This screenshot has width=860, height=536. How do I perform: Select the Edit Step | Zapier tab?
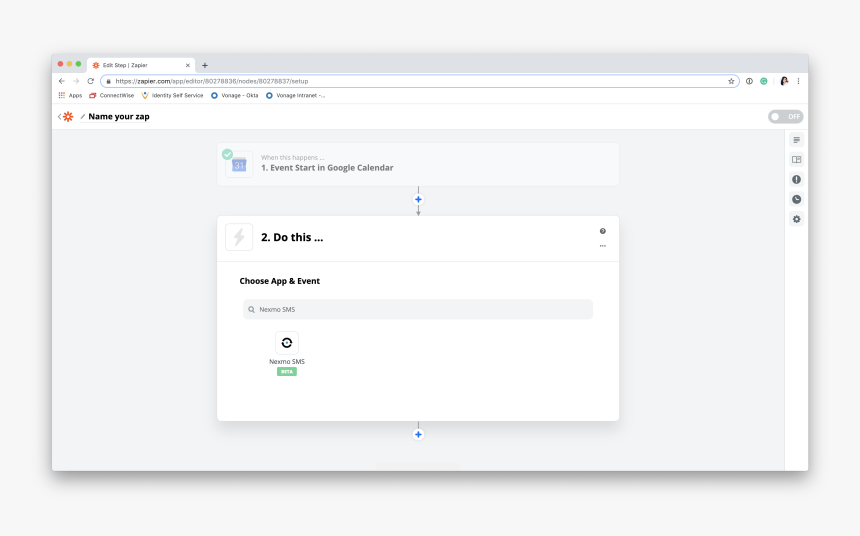(x=141, y=65)
